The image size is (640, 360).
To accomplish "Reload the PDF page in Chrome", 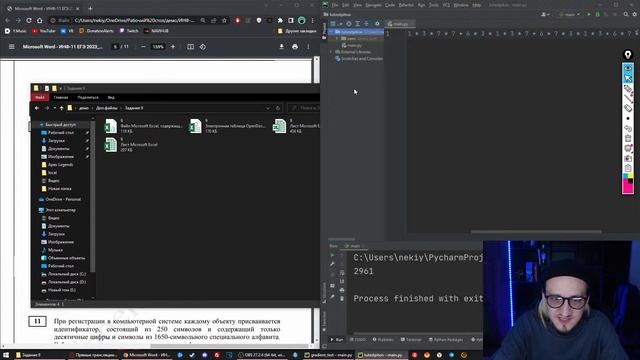I will point(29,20).
